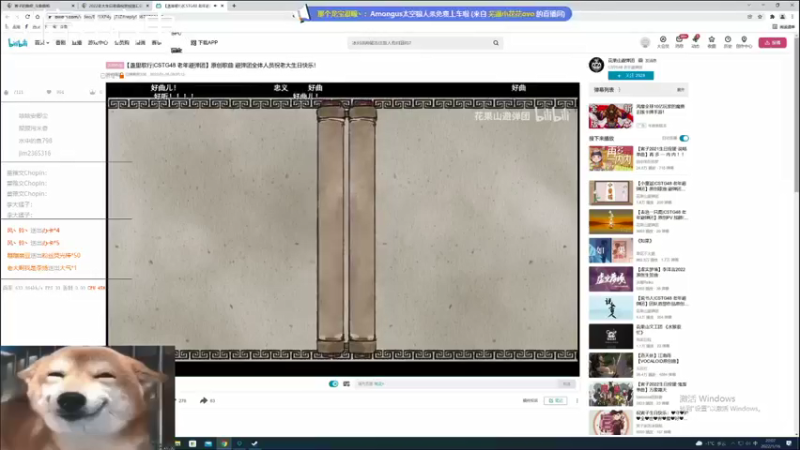Open the 会员购 item in the bilibili nav
The image size is (800, 450).
121,43
